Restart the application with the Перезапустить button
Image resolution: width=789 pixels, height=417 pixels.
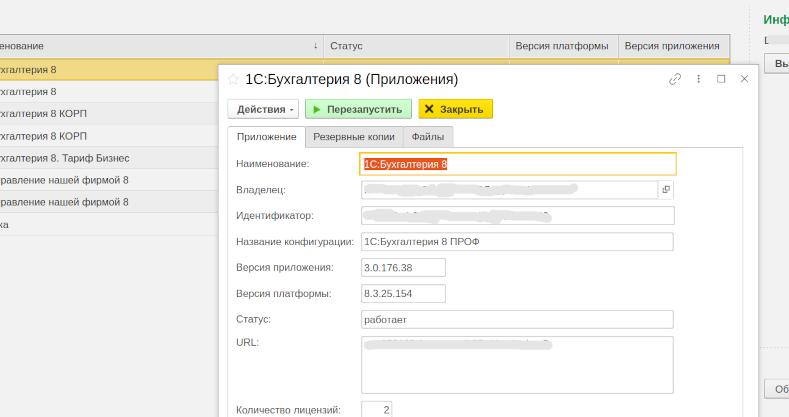click(358, 109)
